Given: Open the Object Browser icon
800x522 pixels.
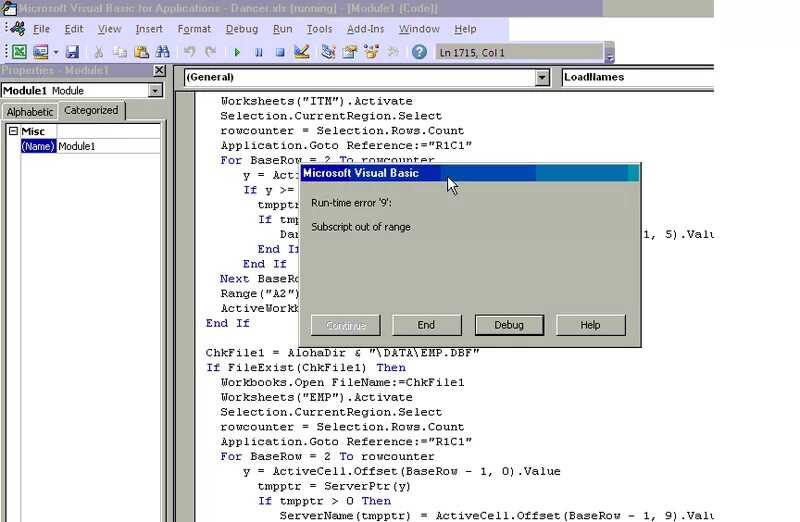Looking at the screenshot, I should pyautogui.click(x=371, y=52).
